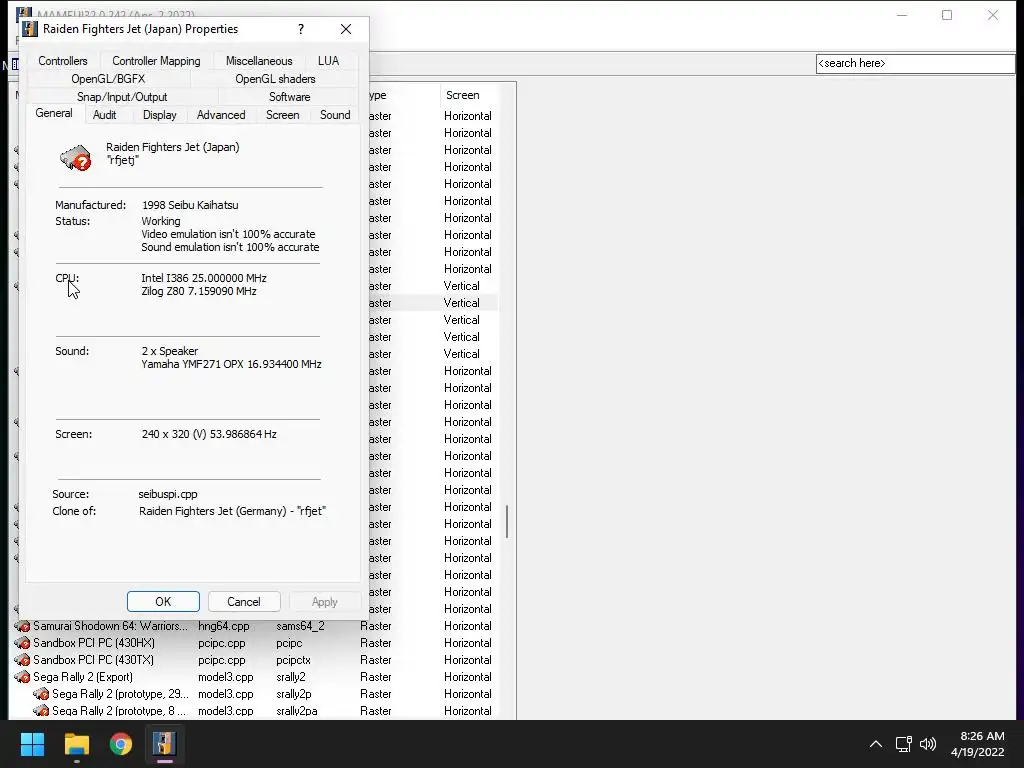The width and height of the screenshot is (1024, 768).
Task: Click the network tray icon
Action: point(904,744)
